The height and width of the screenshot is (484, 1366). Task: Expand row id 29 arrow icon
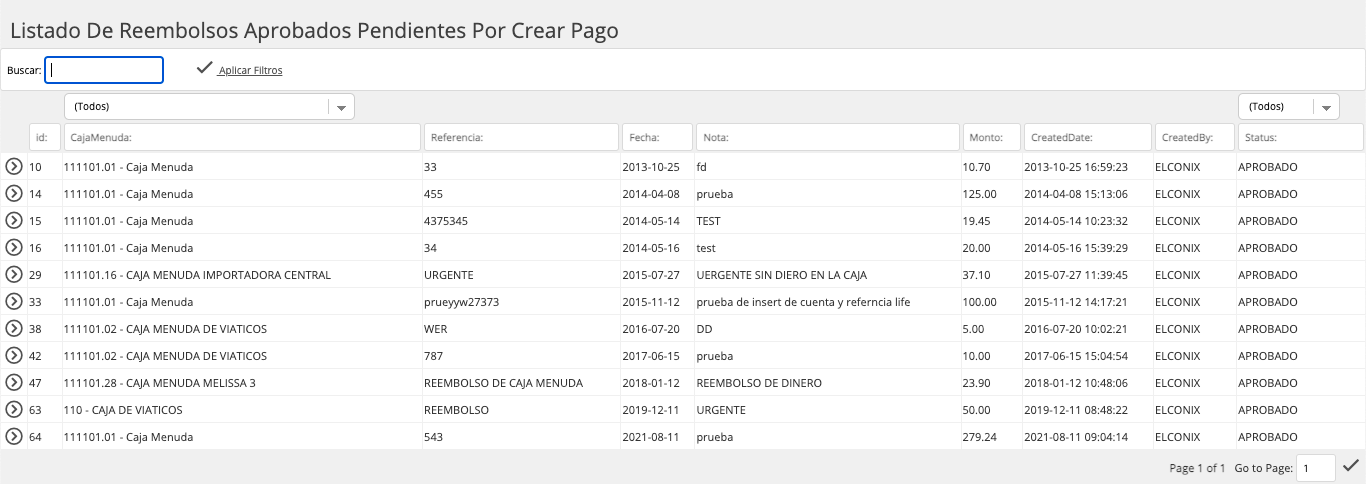pos(14,275)
